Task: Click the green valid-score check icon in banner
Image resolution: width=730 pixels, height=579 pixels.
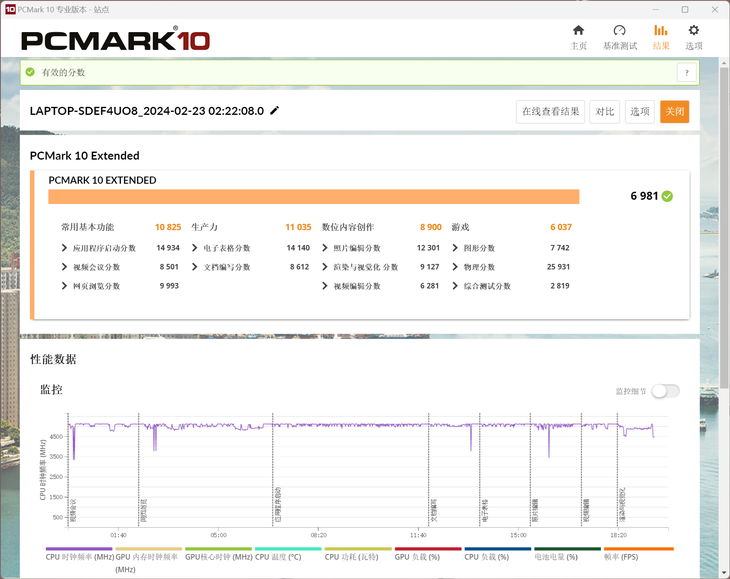Action: (x=30, y=72)
